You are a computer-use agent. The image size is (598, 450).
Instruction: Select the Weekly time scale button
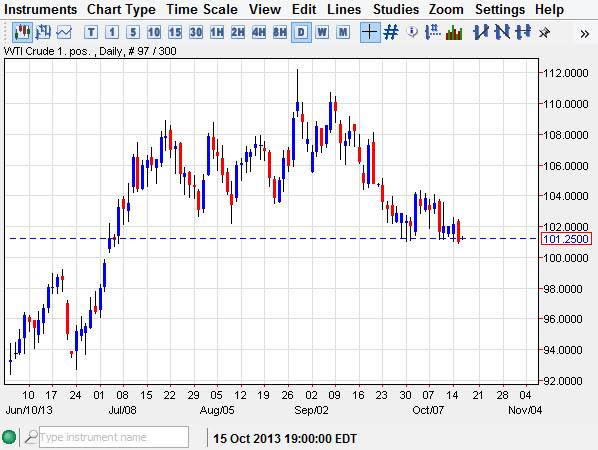click(322, 32)
